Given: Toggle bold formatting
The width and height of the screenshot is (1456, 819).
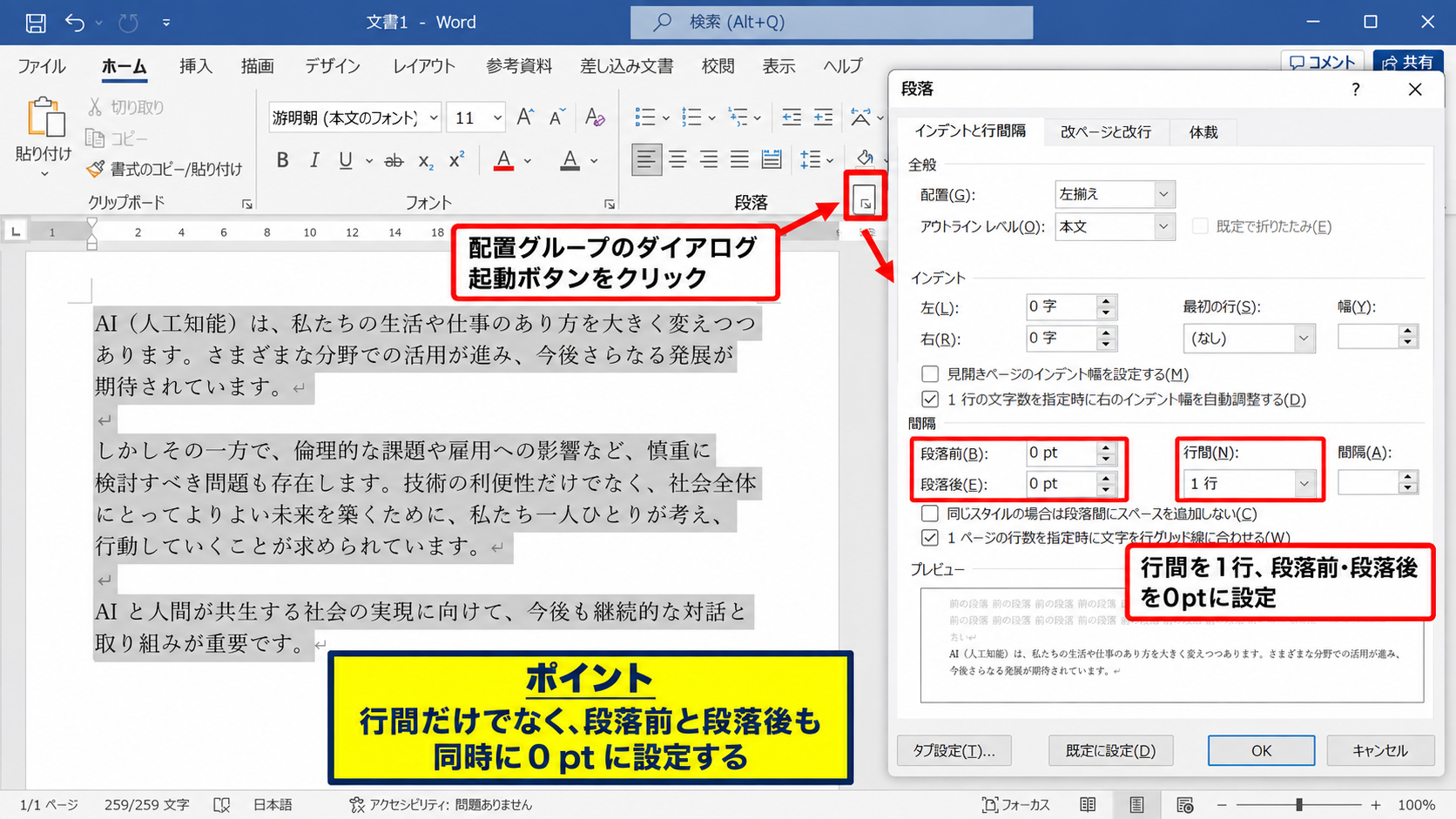Looking at the screenshot, I should pyautogui.click(x=282, y=160).
